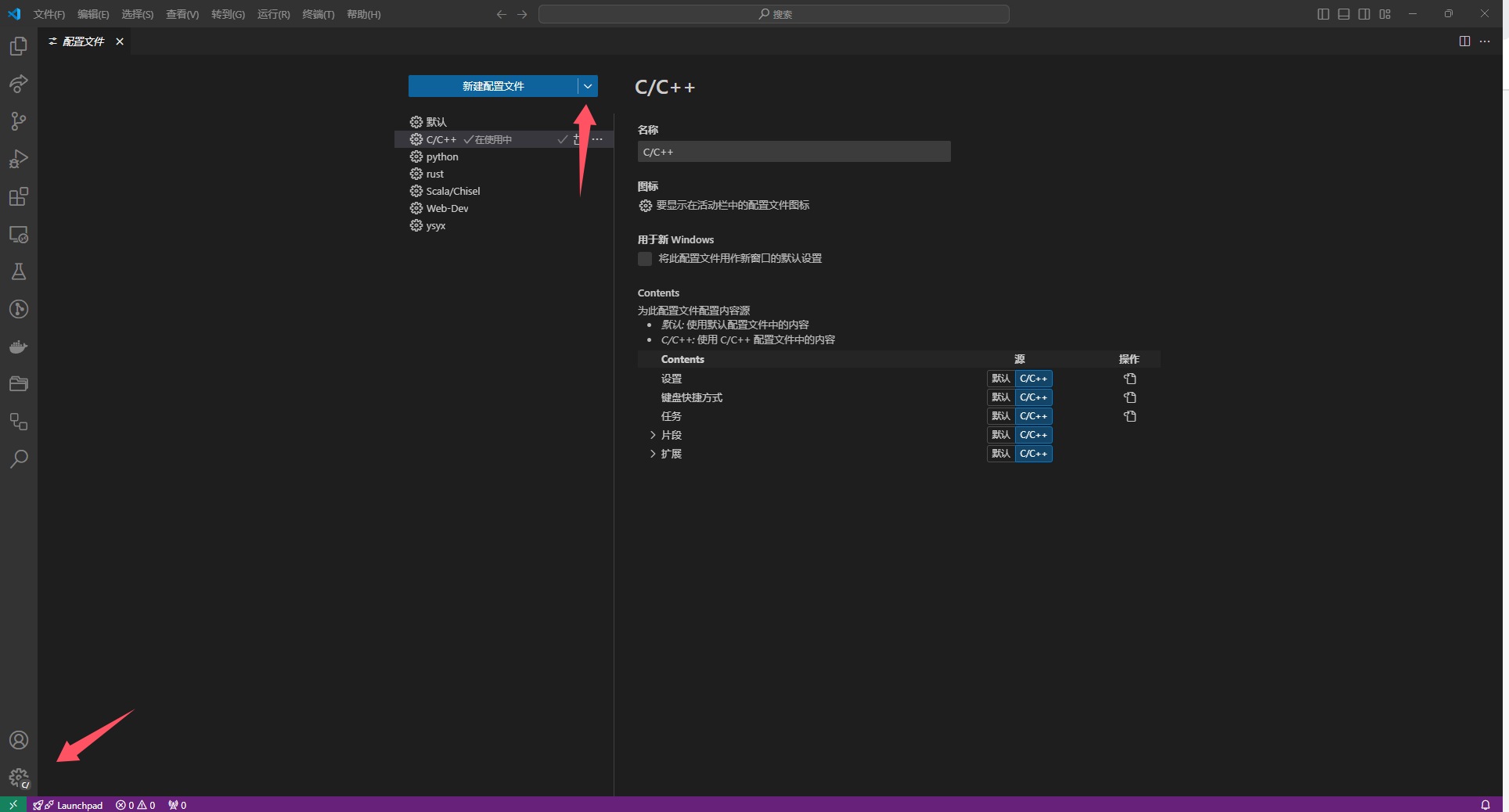Viewport: 1509px width, 812px height.
Task: Open the 终端(T) menu
Action: click(x=319, y=14)
